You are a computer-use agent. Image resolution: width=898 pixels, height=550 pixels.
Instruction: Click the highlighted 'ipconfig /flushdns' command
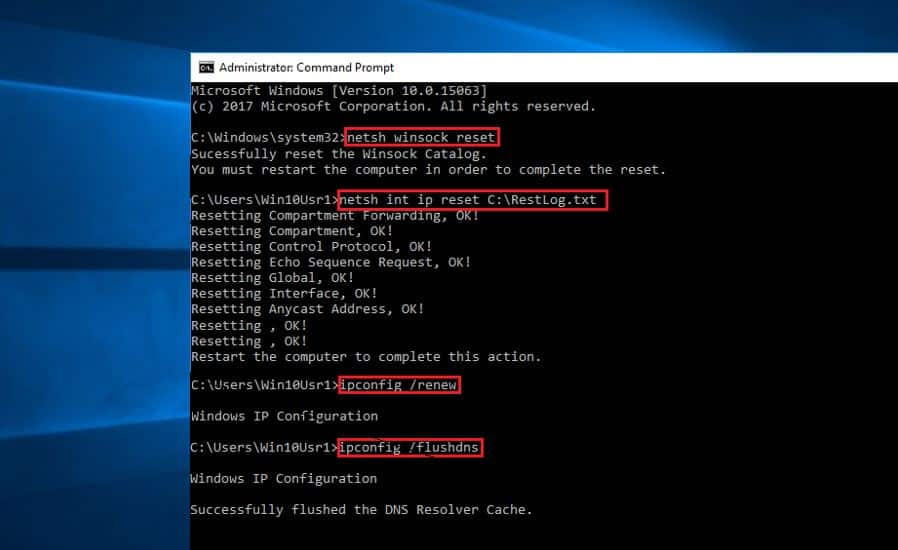(410, 448)
